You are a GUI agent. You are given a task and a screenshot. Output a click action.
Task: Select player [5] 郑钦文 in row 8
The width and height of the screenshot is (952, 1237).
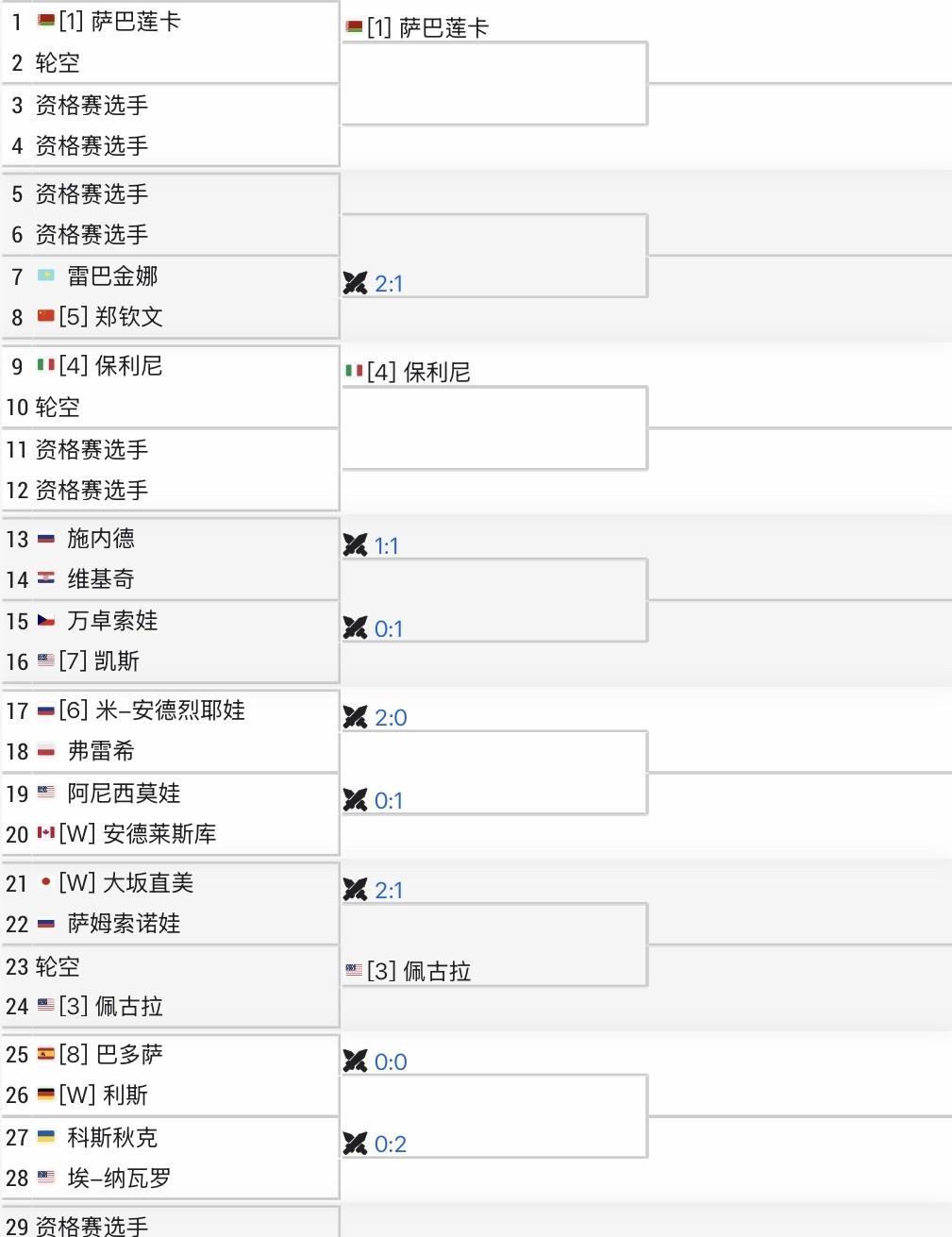(x=110, y=317)
